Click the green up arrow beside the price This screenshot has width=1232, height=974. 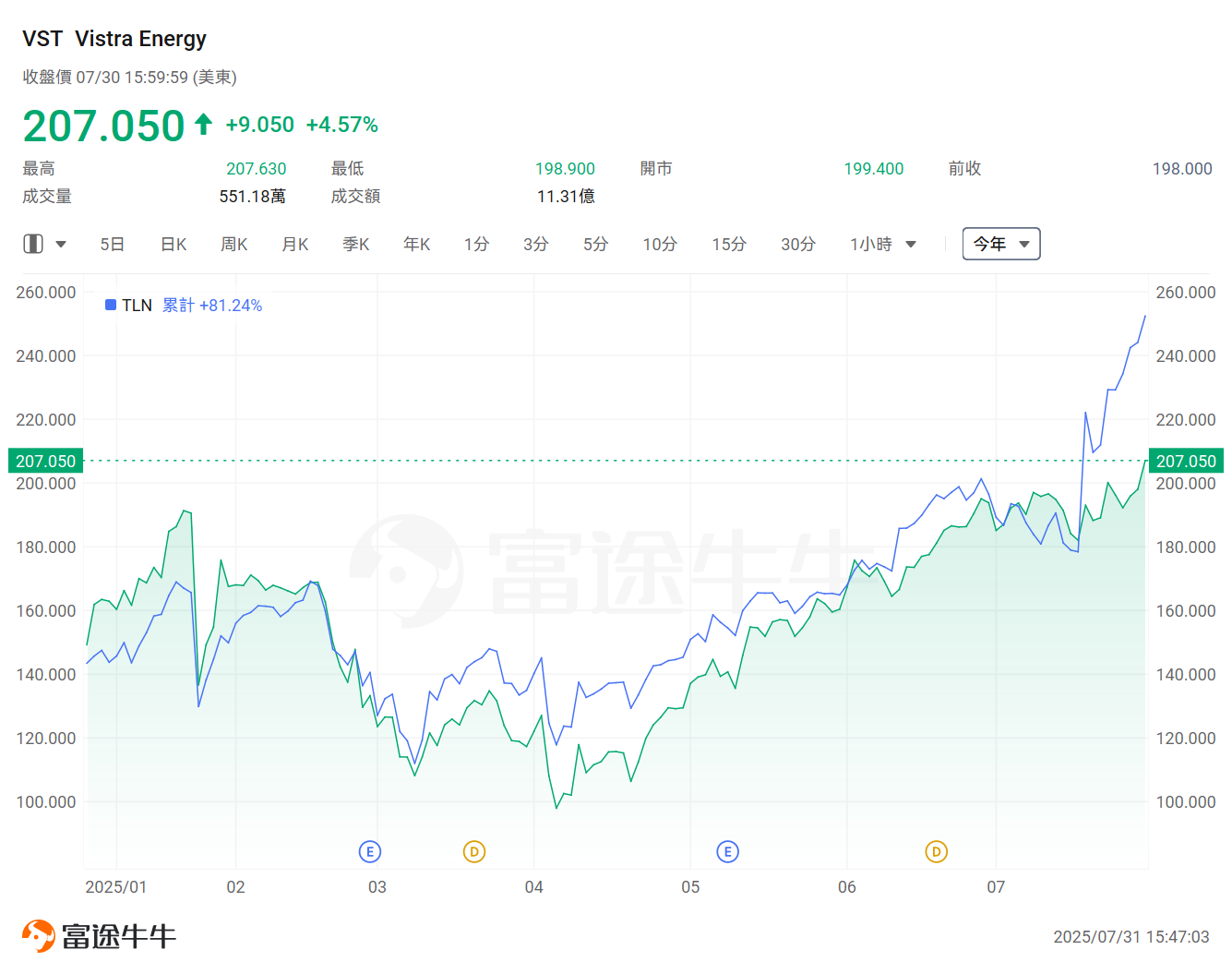204,124
